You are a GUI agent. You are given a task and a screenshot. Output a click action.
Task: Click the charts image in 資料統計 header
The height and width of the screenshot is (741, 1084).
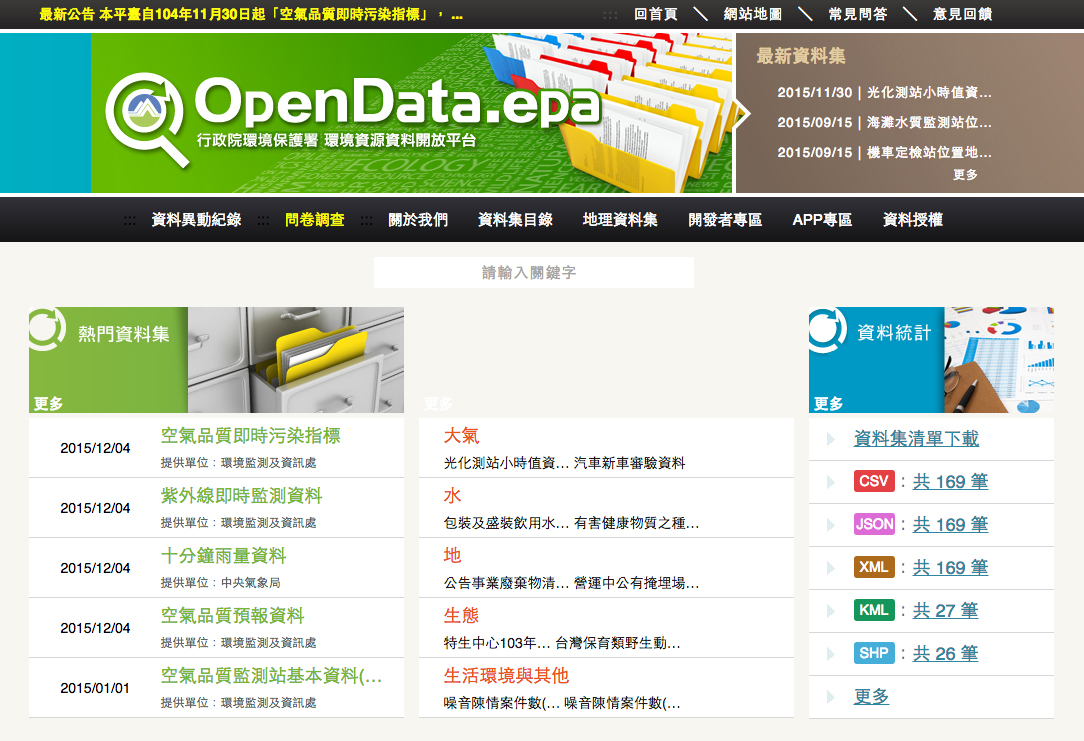point(999,360)
